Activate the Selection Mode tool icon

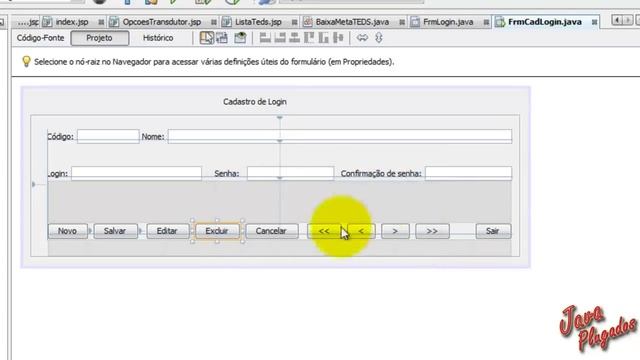point(207,38)
